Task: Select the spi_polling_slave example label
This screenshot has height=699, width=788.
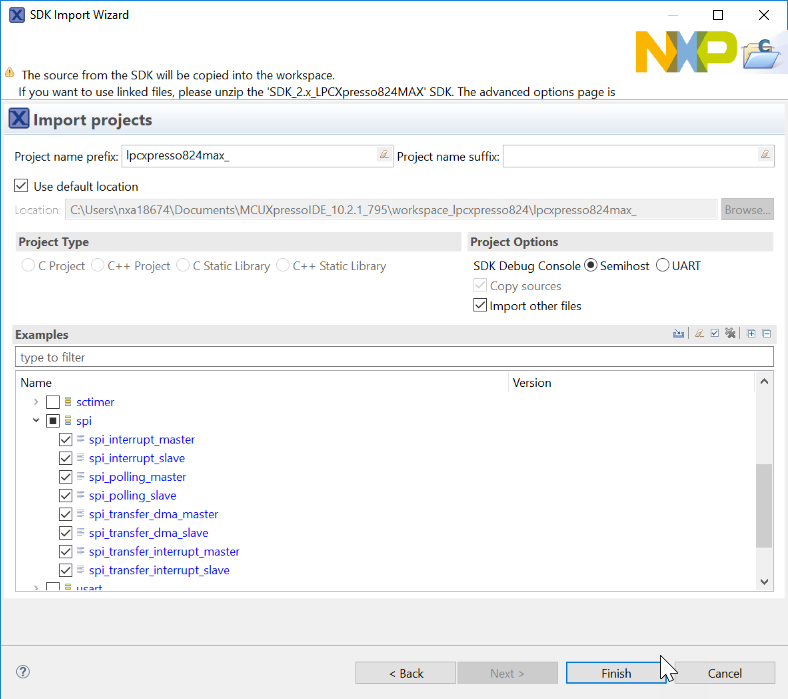Action: (x=133, y=495)
